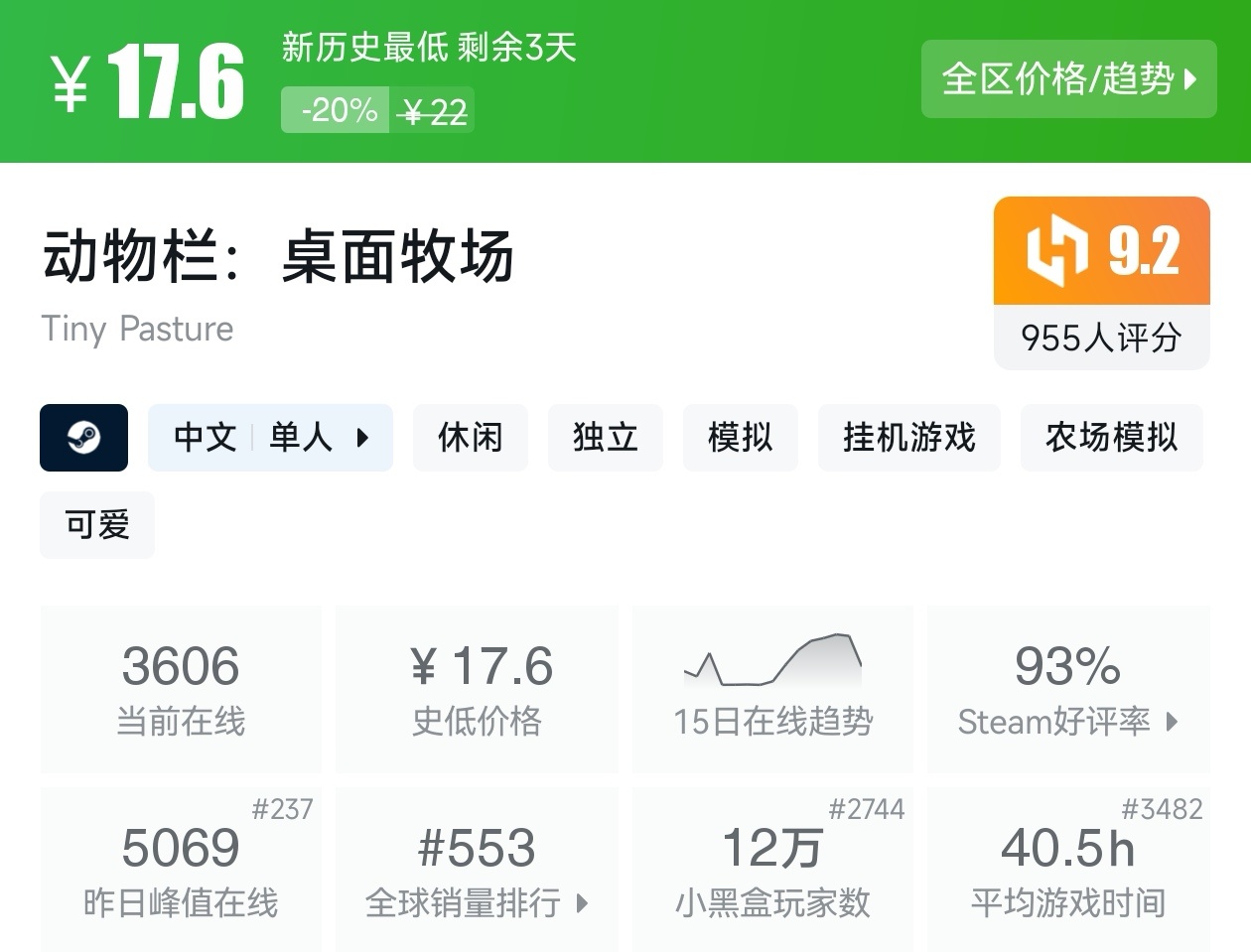This screenshot has height=952, width=1251.
Task: Expand the Steam好评率 arrow
Action: tap(1172, 722)
